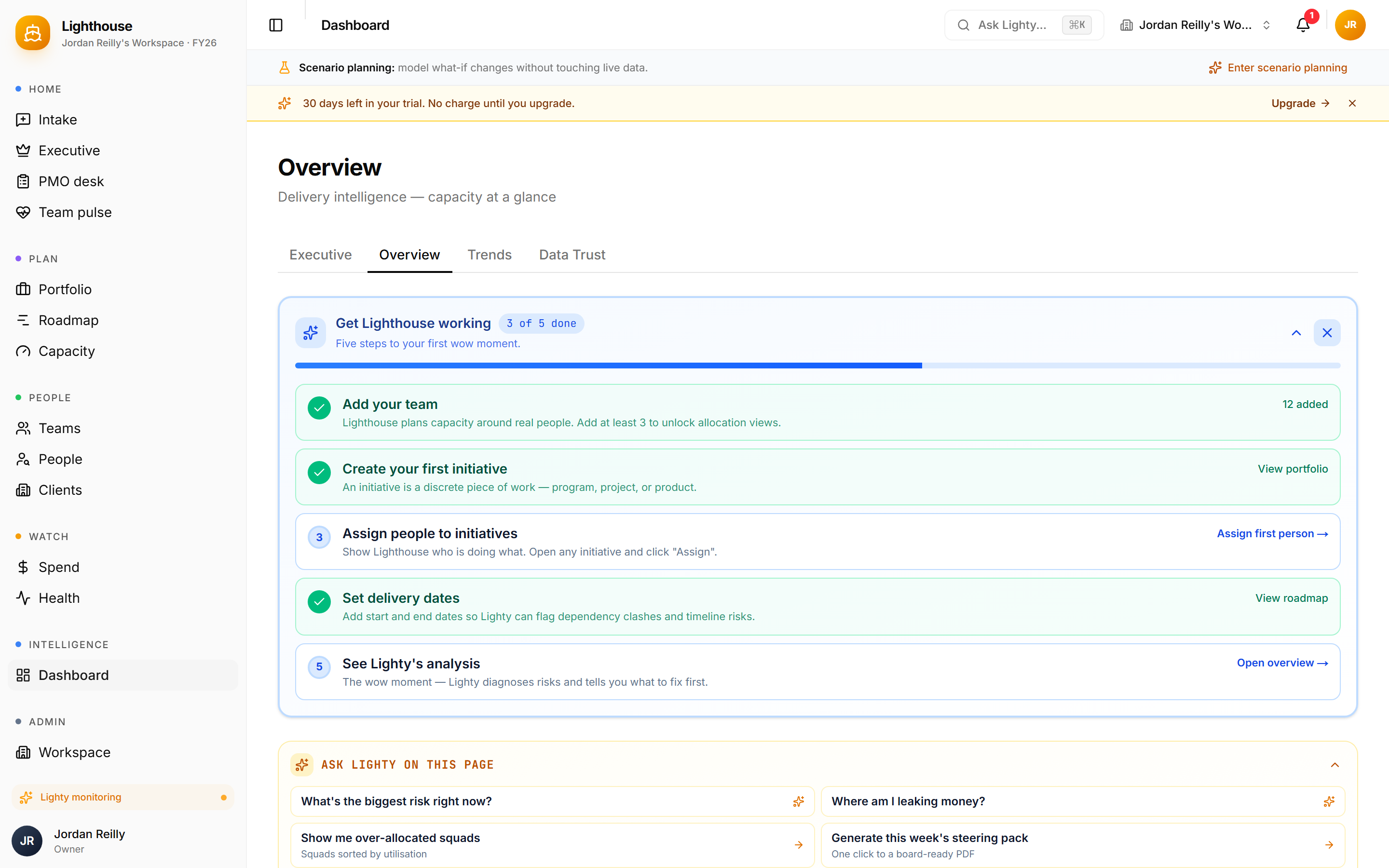
Task: Click the Capacity gauge icon
Action: 23,352
